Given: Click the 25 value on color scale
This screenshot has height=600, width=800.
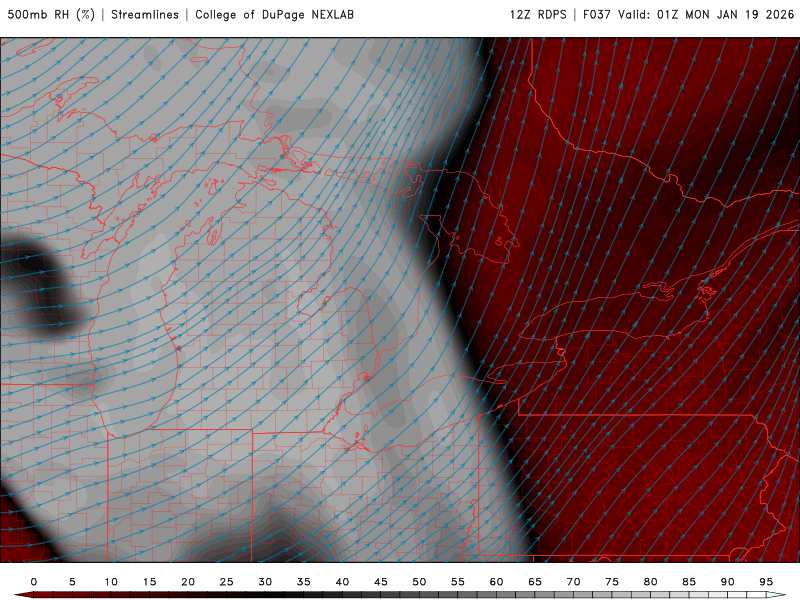Looking at the screenshot, I should (x=227, y=582).
